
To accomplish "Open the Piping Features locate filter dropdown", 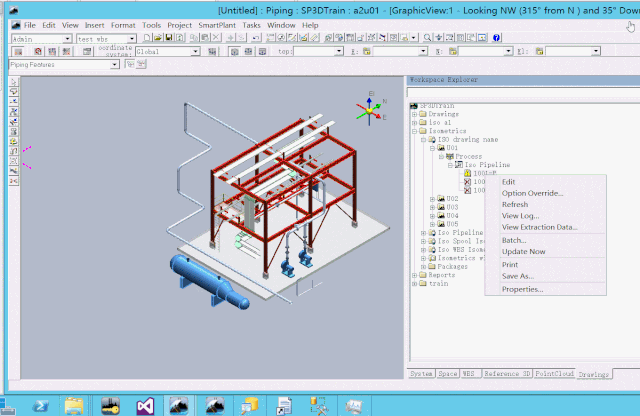I will (x=115, y=65).
